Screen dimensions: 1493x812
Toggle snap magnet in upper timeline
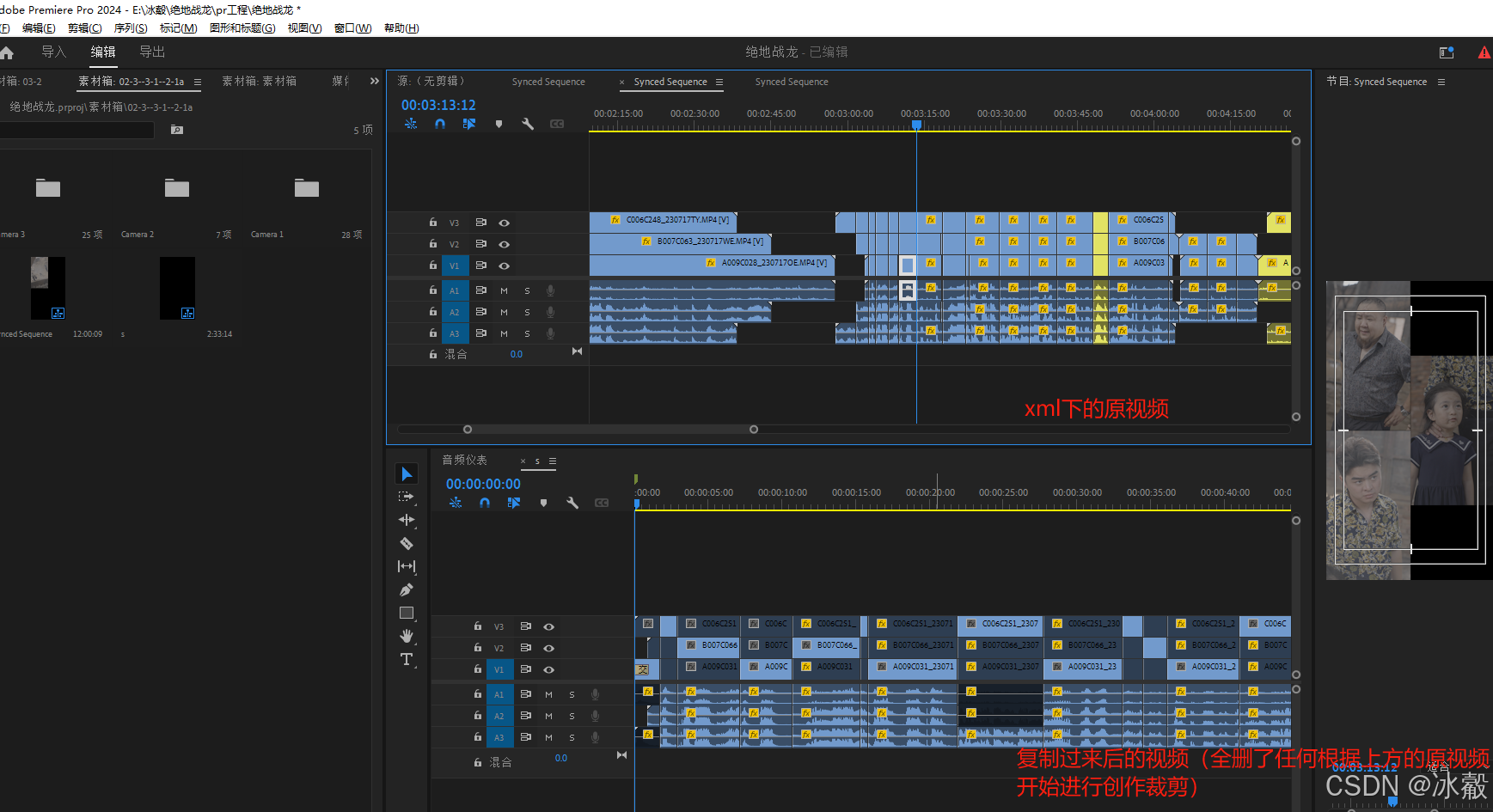point(440,124)
